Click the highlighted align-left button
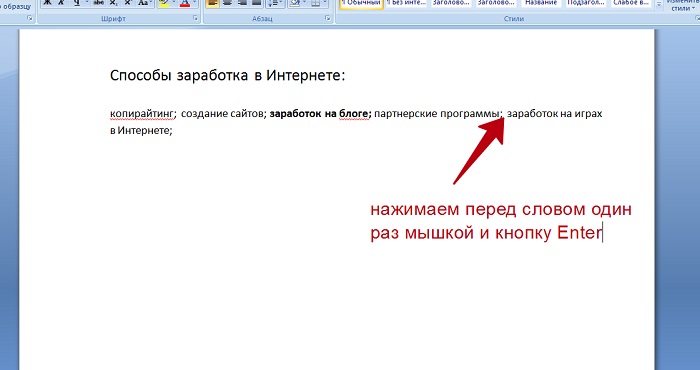This screenshot has width=700, height=370. 212,3
